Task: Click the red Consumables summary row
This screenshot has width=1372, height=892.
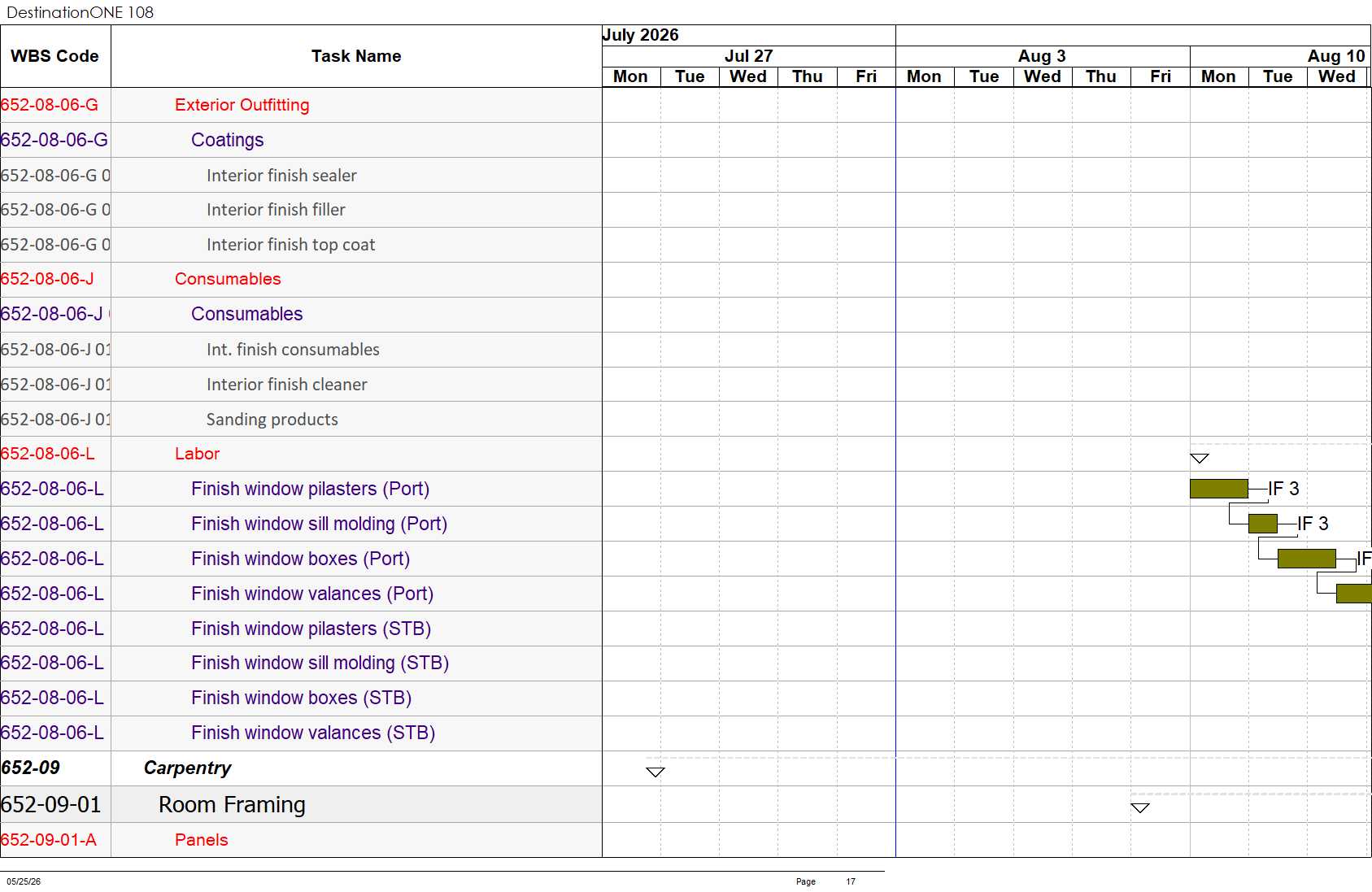Action: 228,279
